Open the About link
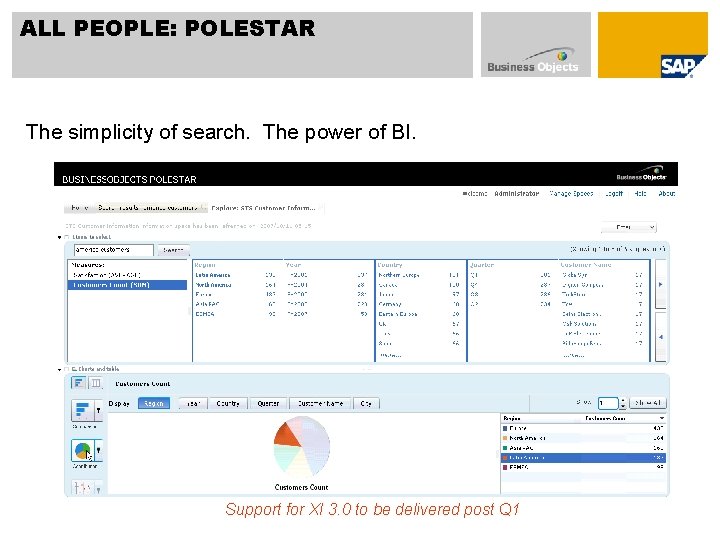The image size is (720, 540). pos(666,193)
